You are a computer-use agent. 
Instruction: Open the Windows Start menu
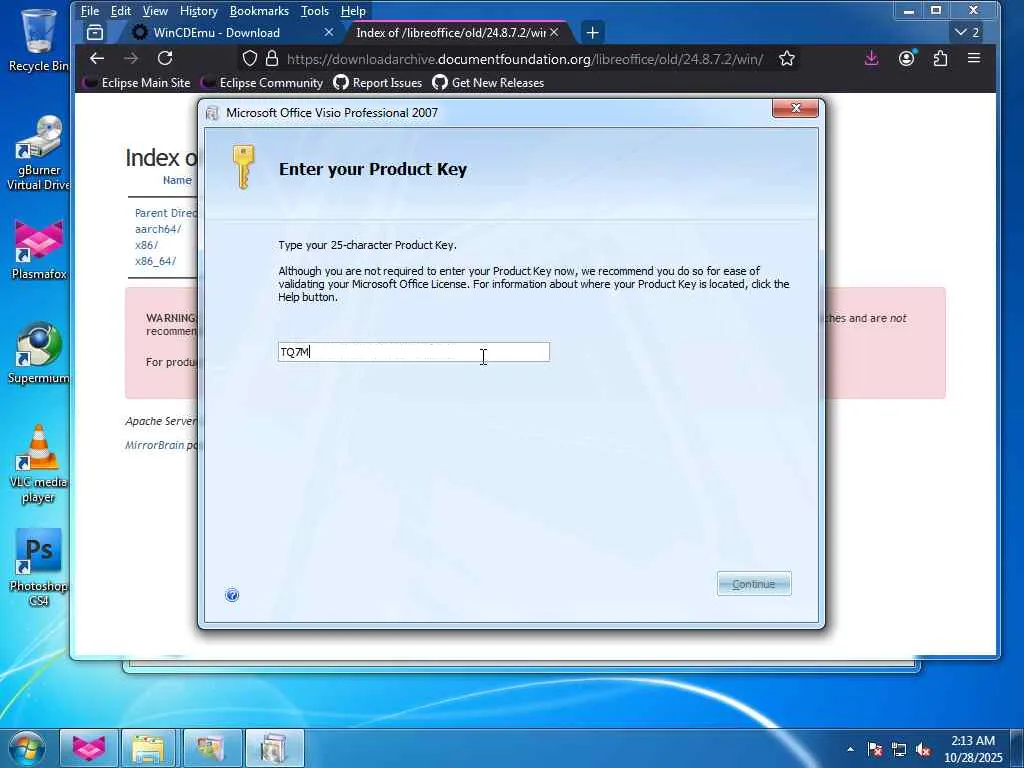pyautogui.click(x=27, y=748)
